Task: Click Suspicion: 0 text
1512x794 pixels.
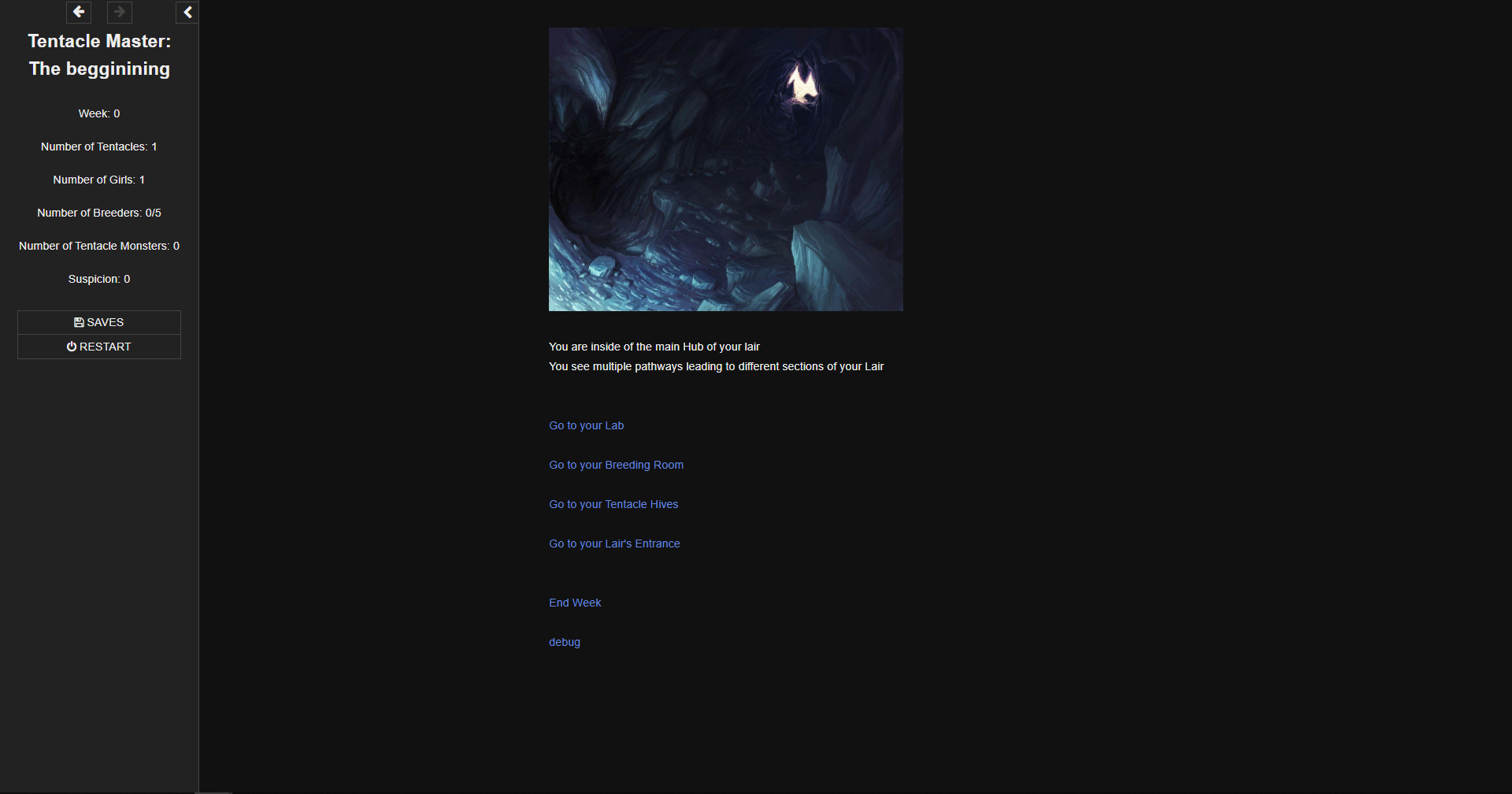Action: click(x=99, y=279)
